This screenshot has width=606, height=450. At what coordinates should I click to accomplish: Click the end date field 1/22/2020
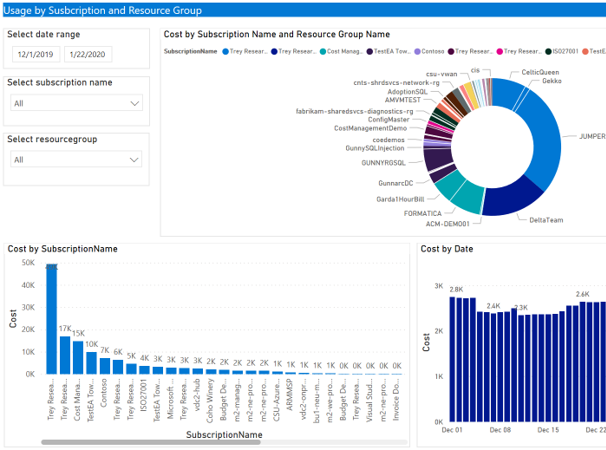pyautogui.click(x=88, y=55)
